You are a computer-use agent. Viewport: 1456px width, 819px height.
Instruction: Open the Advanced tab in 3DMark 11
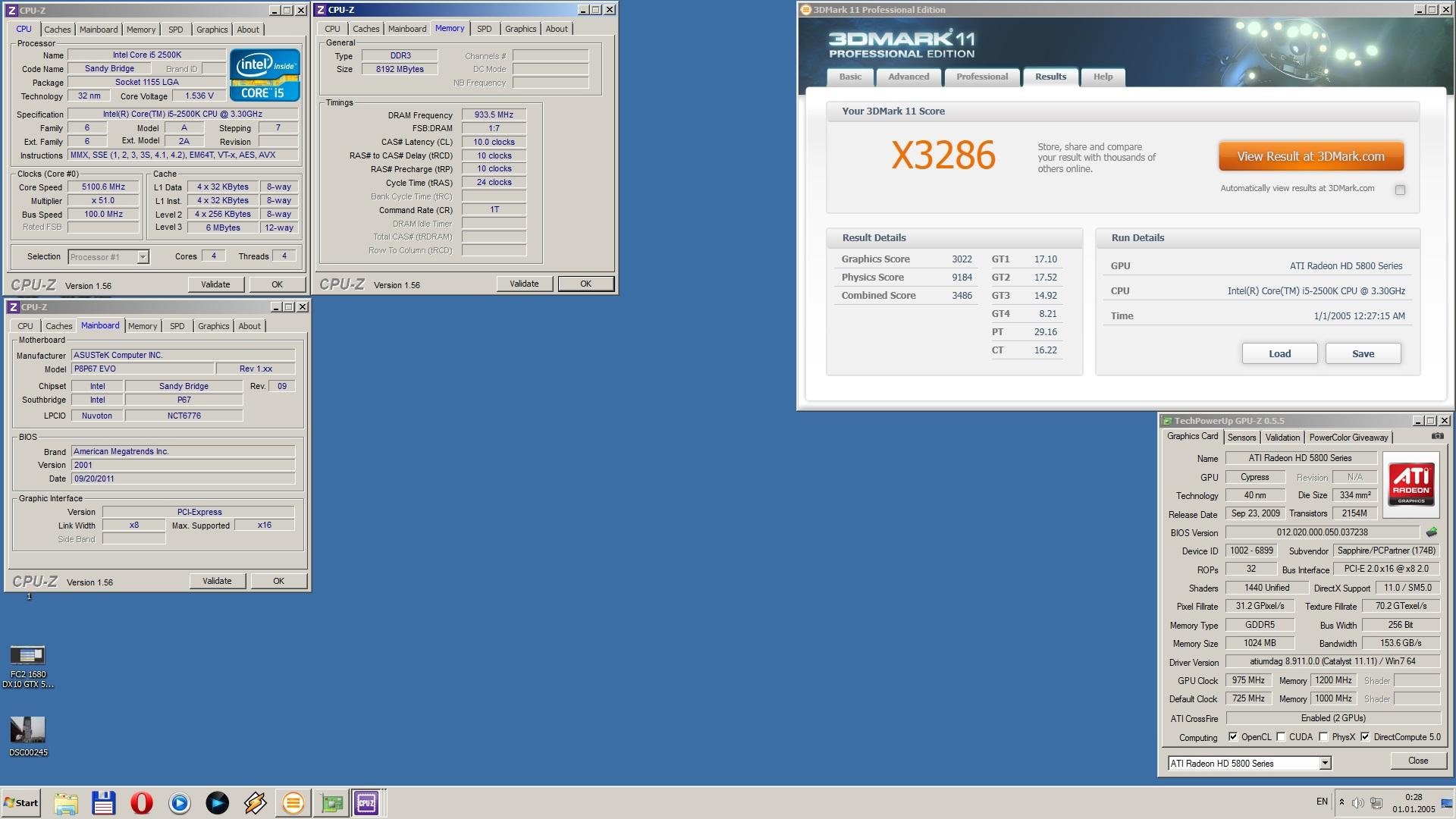(x=908, y=77)
